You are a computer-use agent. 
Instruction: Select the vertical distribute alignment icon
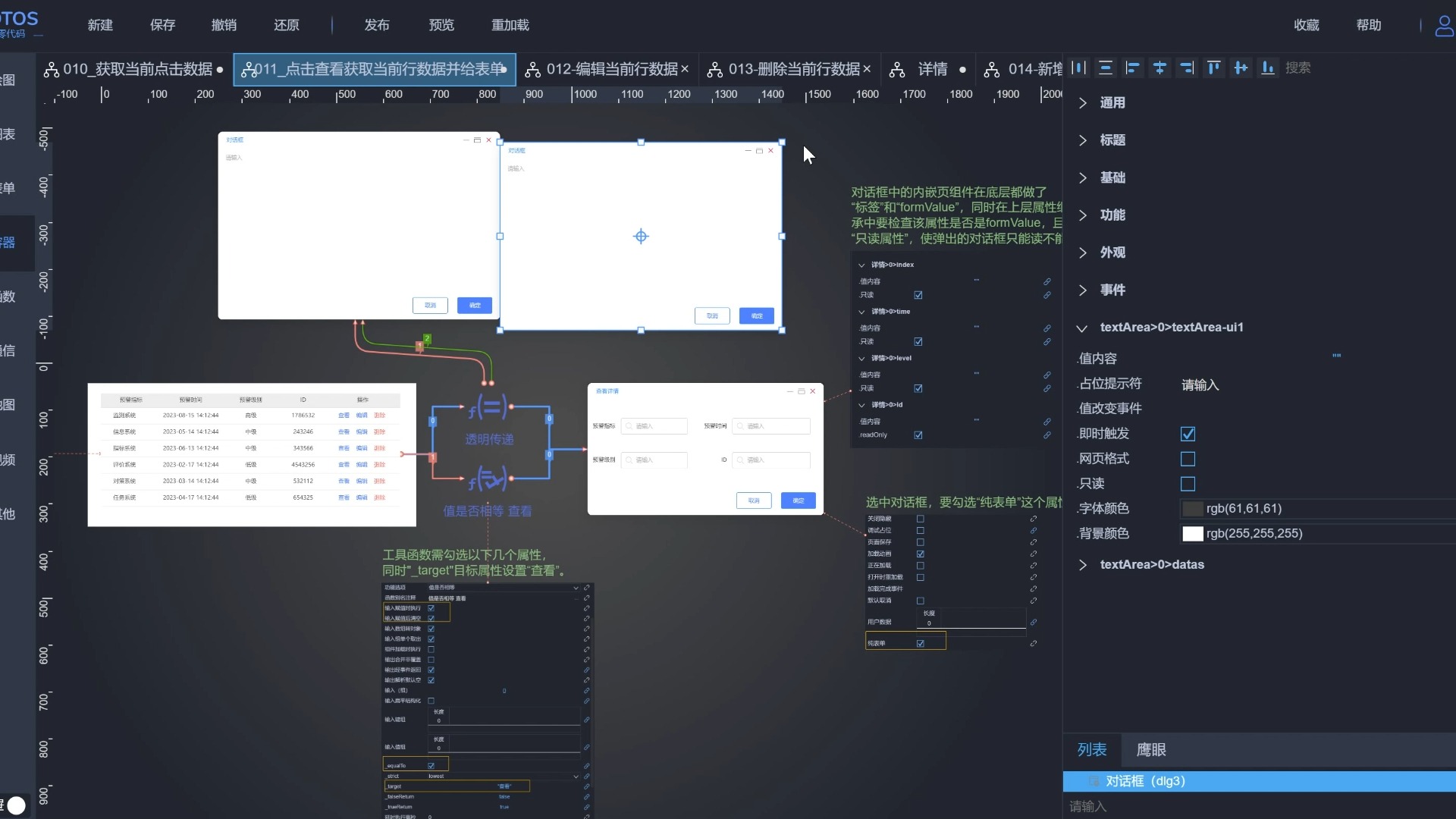pos(1105,67)
